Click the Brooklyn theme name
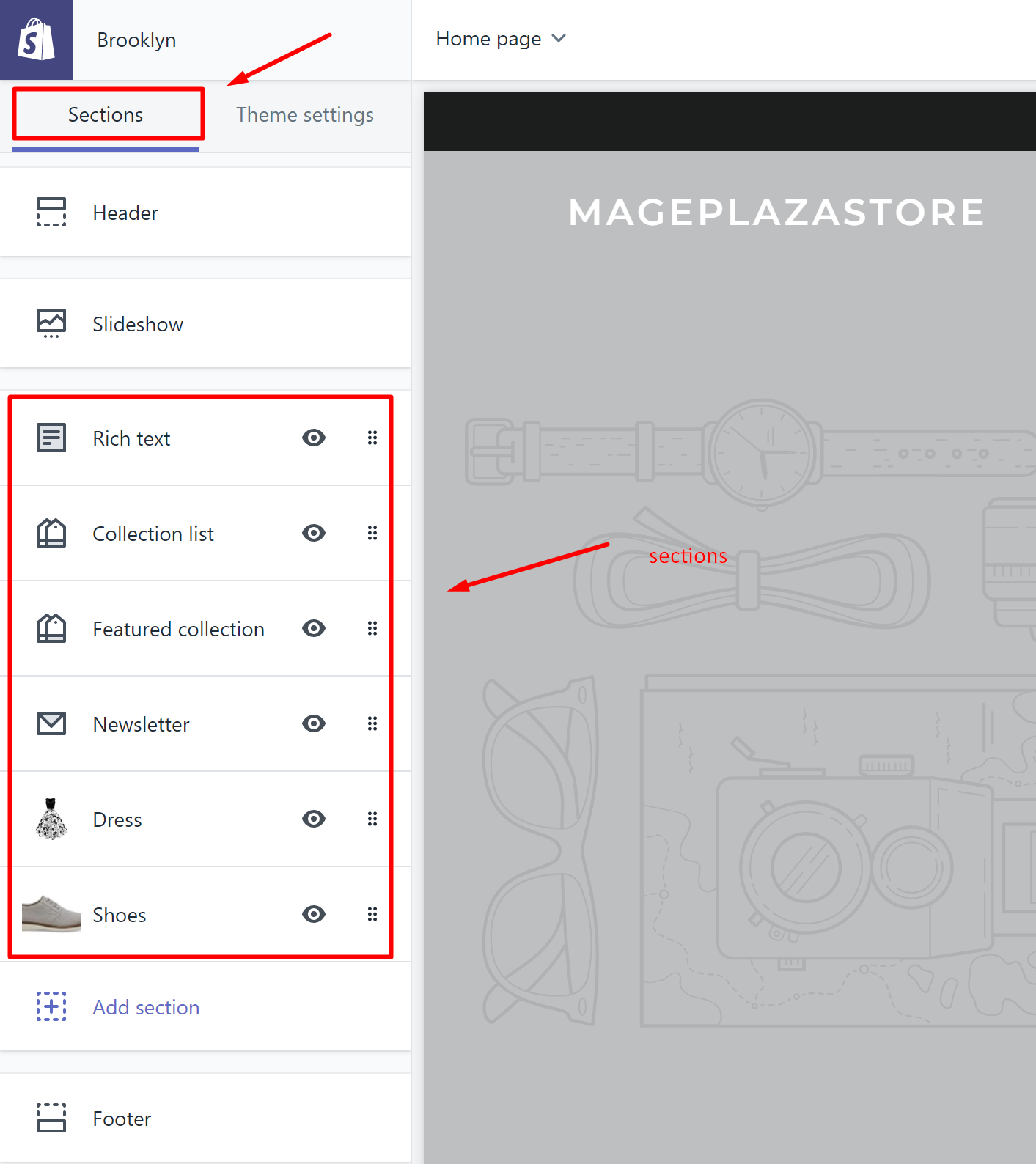Image resolution: width=1036 pixels, height=1164 pixels. [136, 40]
